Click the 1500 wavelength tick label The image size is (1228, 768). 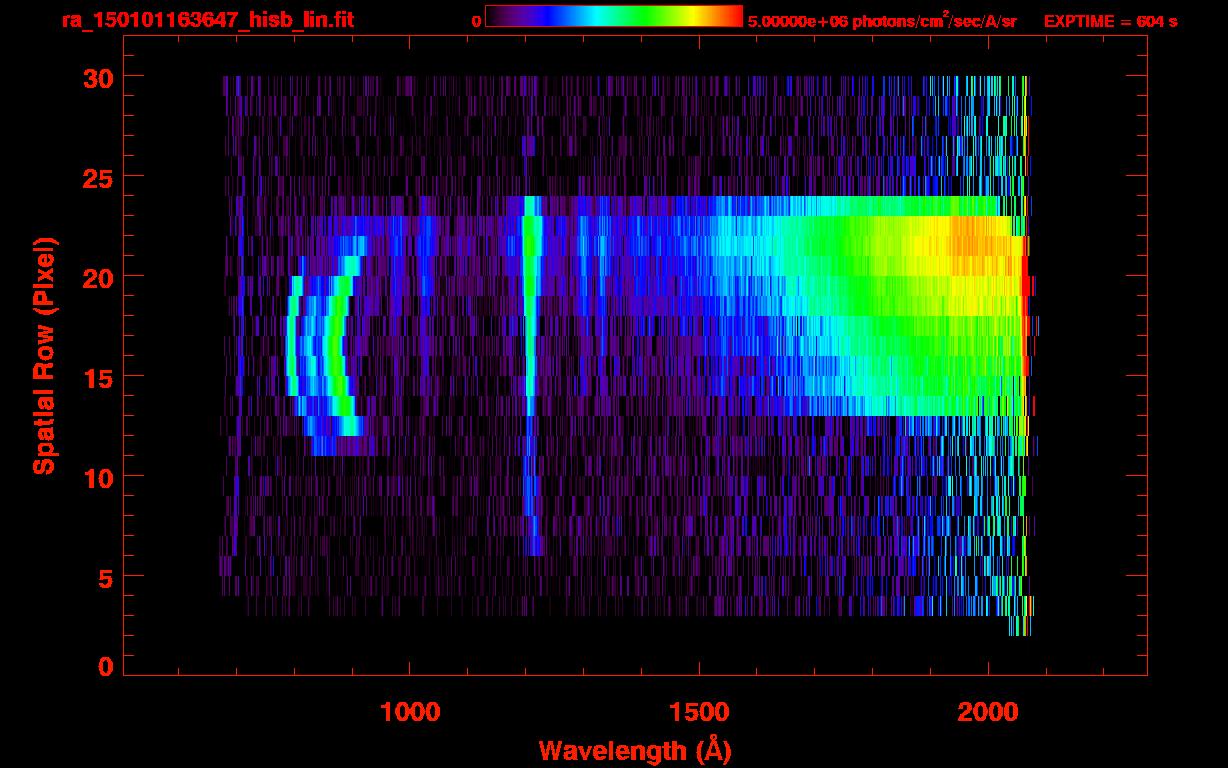pos(699,711)
